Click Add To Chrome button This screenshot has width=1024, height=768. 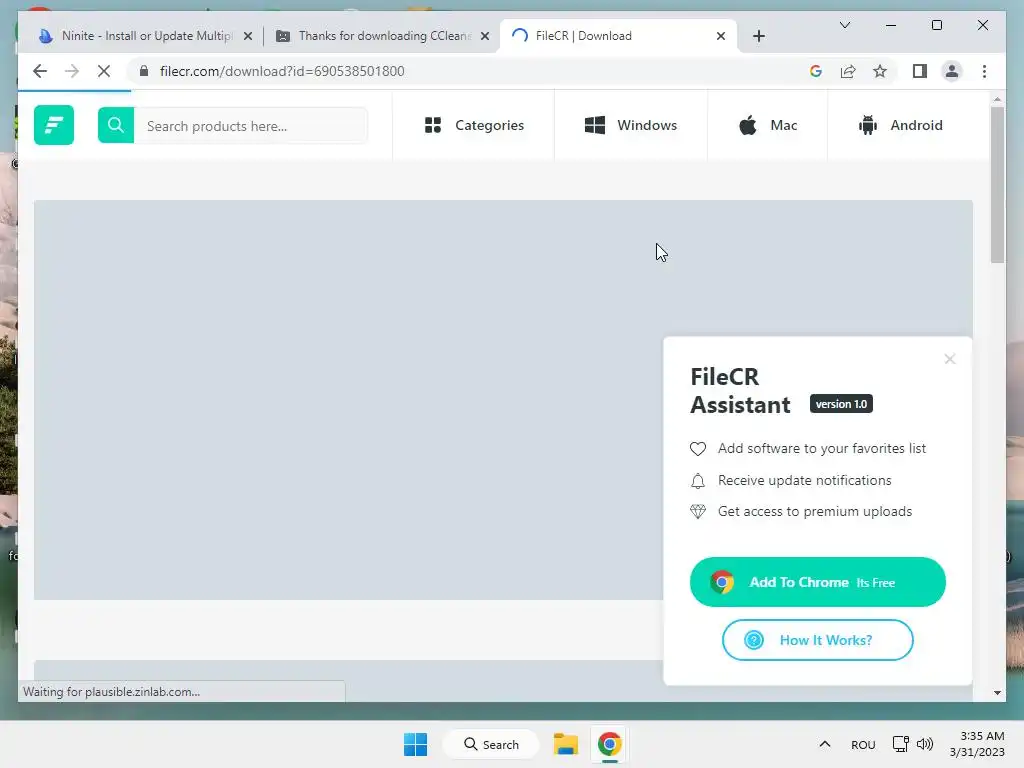coord(818,582)
